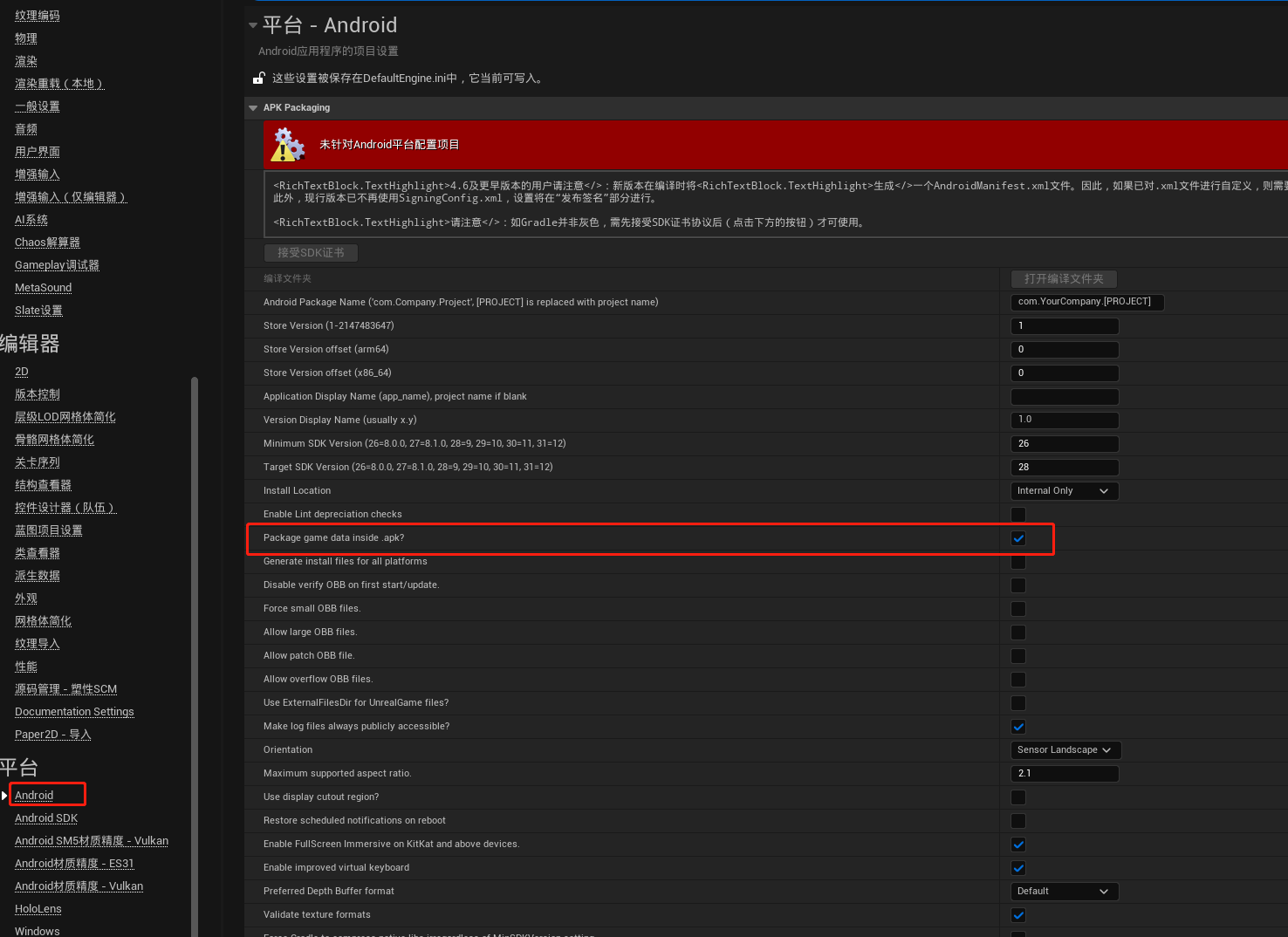The image size is (1288, 937).
Task: Enable Force small OBB files checkbox
Action: [x=1018, y=609]
